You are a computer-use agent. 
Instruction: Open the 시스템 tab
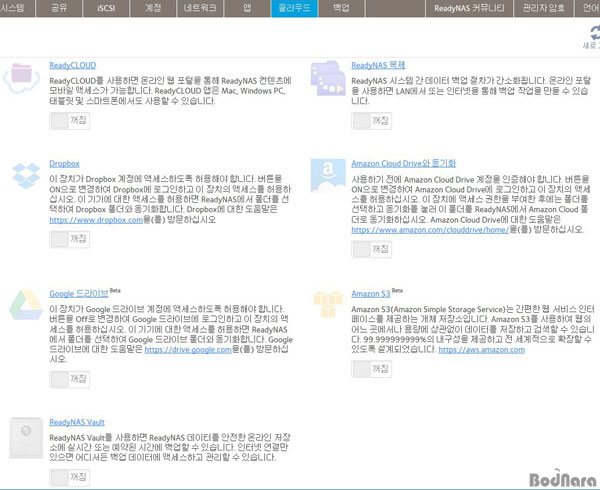[x=17, y=8]
